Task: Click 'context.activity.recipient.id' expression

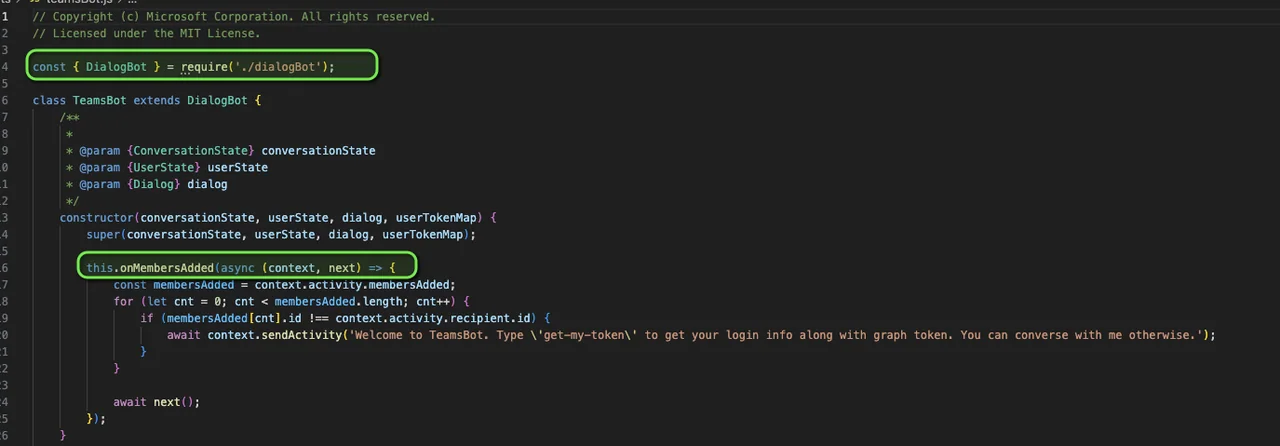Action: click(x=433, y=318)
